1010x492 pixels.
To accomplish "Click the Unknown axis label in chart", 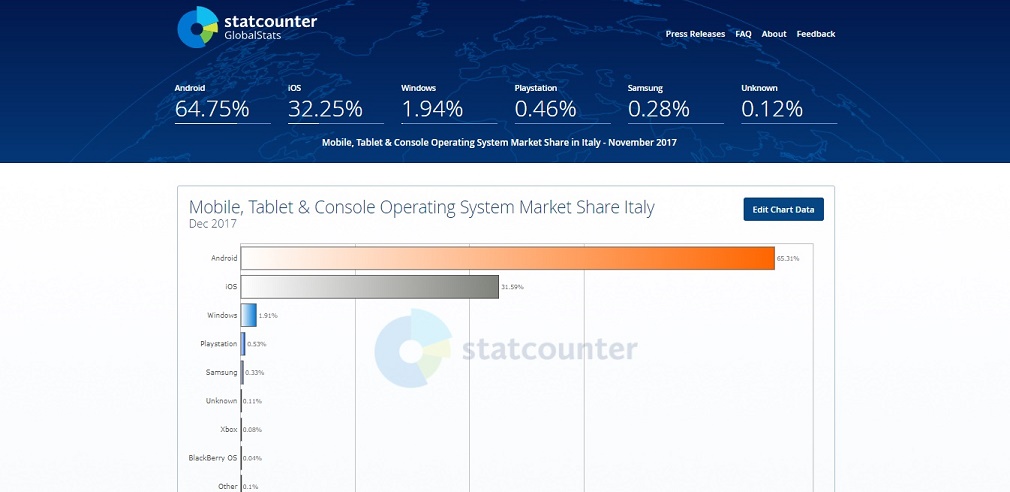I will [x=222, y=401].
